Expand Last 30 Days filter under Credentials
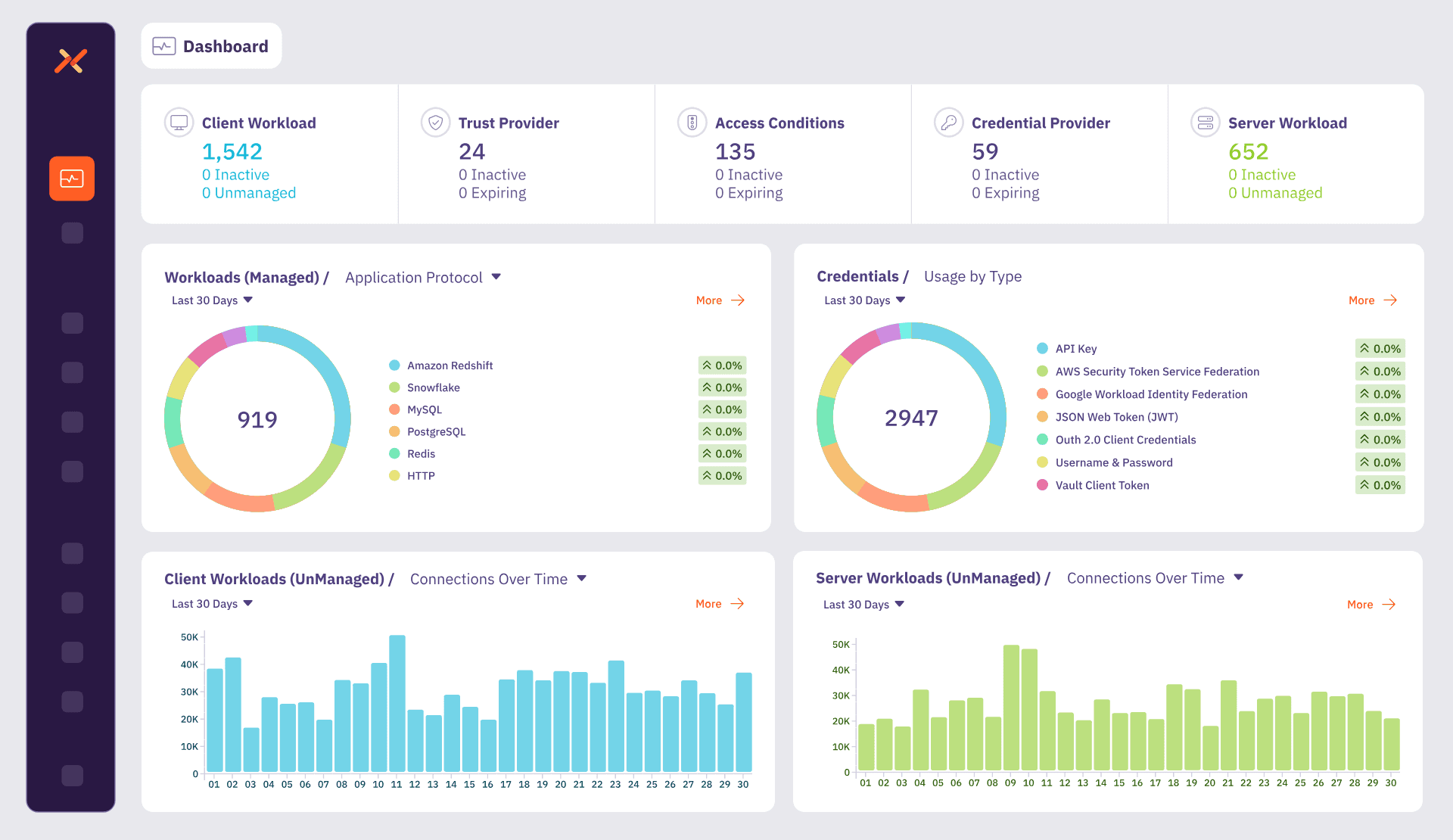The width and height of the screenshot is (1453, 840). (865, 300)
